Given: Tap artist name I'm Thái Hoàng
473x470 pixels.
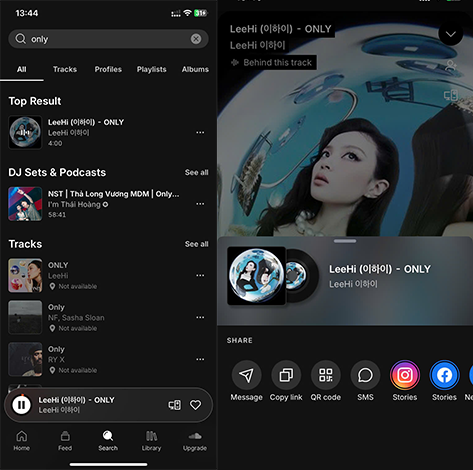Looking at the screenshot, I should [74, 204].
